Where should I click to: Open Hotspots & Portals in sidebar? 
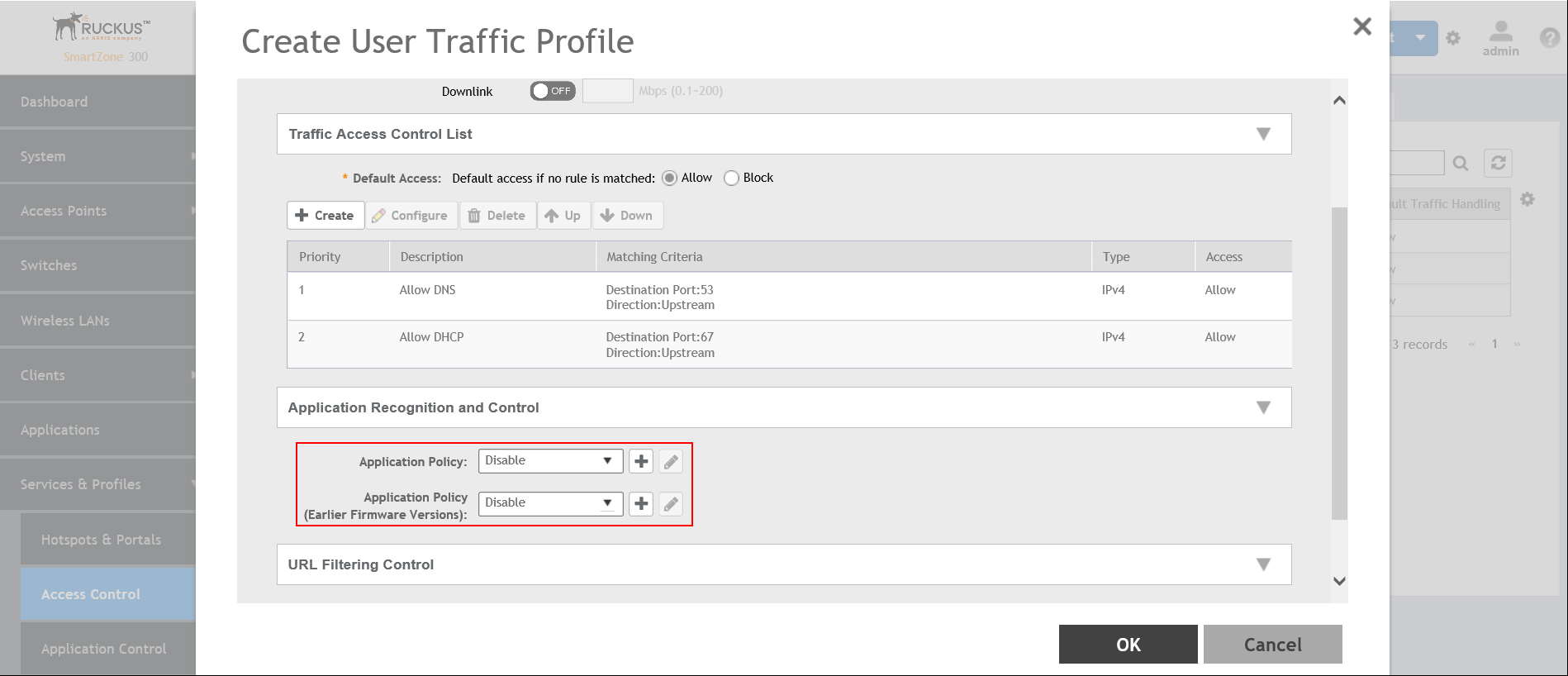101,540
